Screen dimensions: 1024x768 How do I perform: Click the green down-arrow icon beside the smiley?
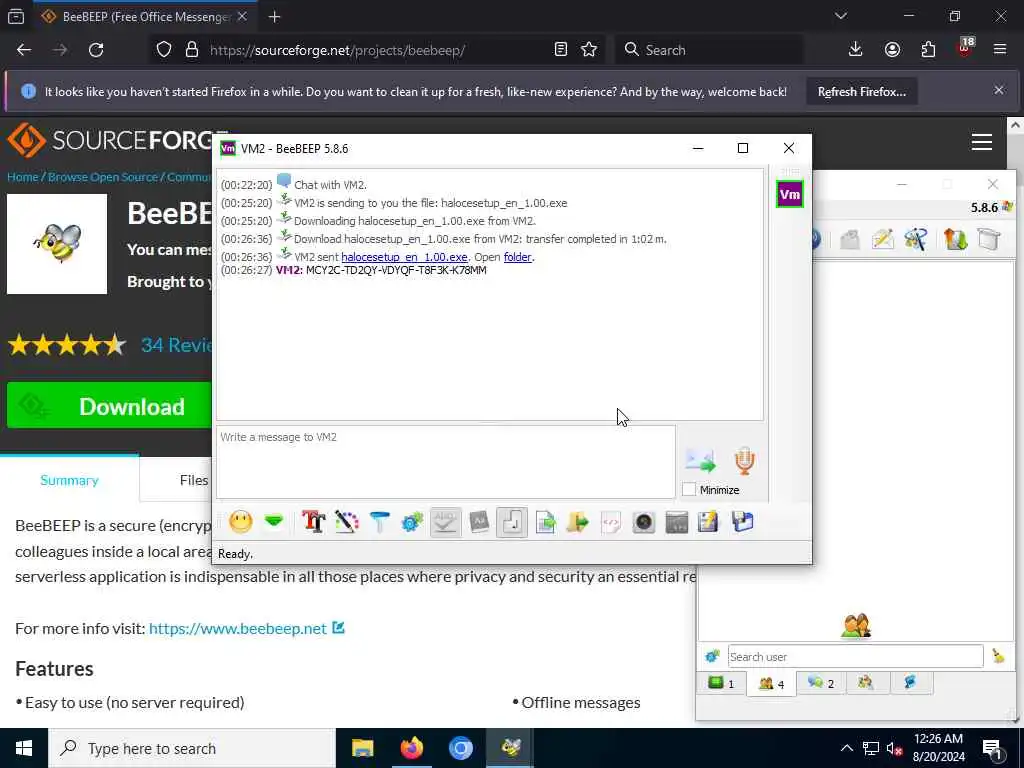tap(274, 522)
